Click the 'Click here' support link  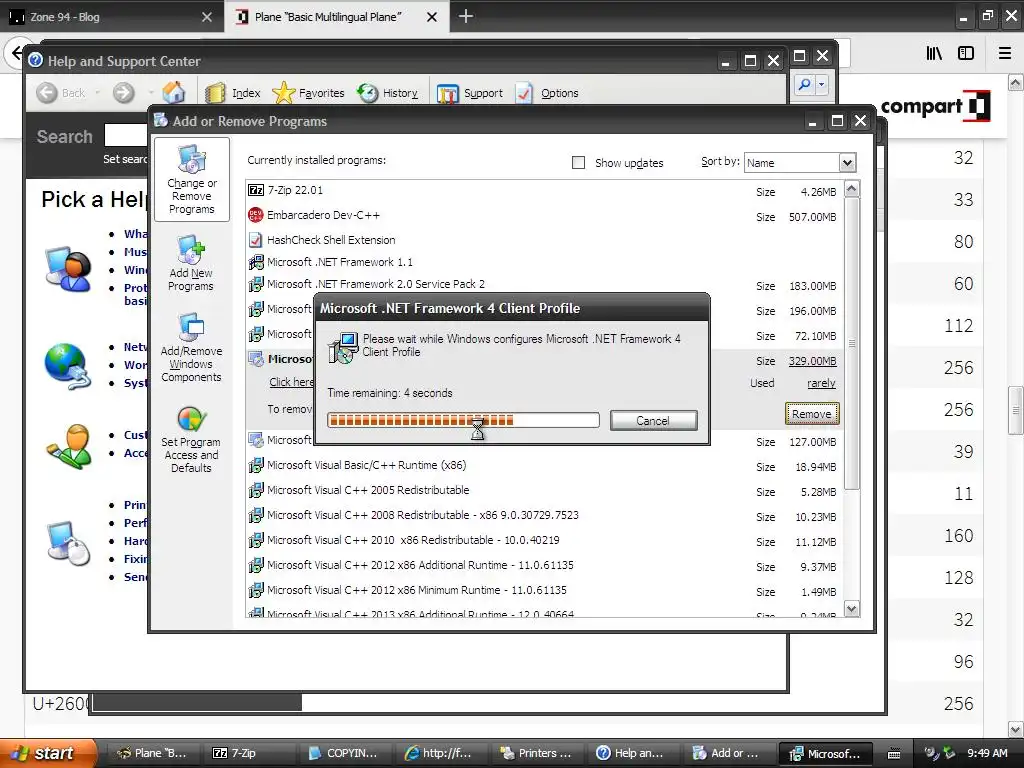click(291, 382)
